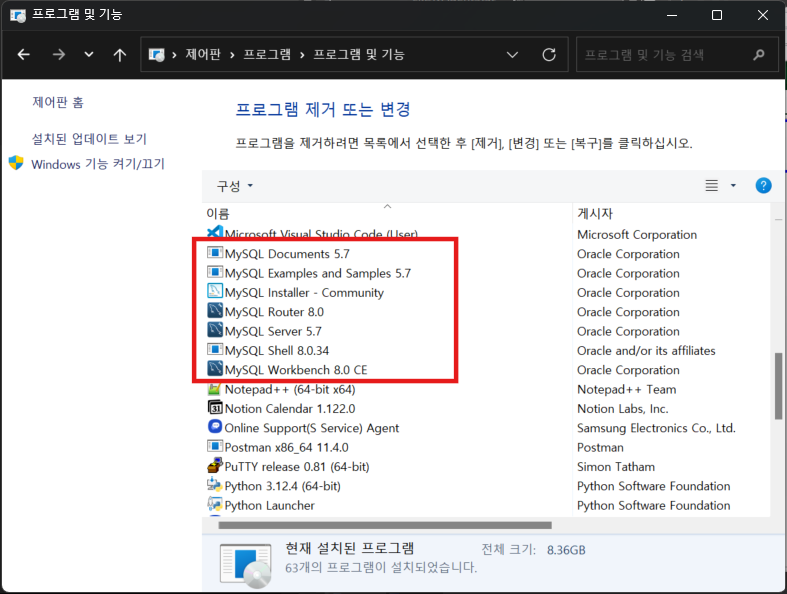787x594 pixels.
Task: Open view options dropdown arrow
Action: [x=733, y=185]
